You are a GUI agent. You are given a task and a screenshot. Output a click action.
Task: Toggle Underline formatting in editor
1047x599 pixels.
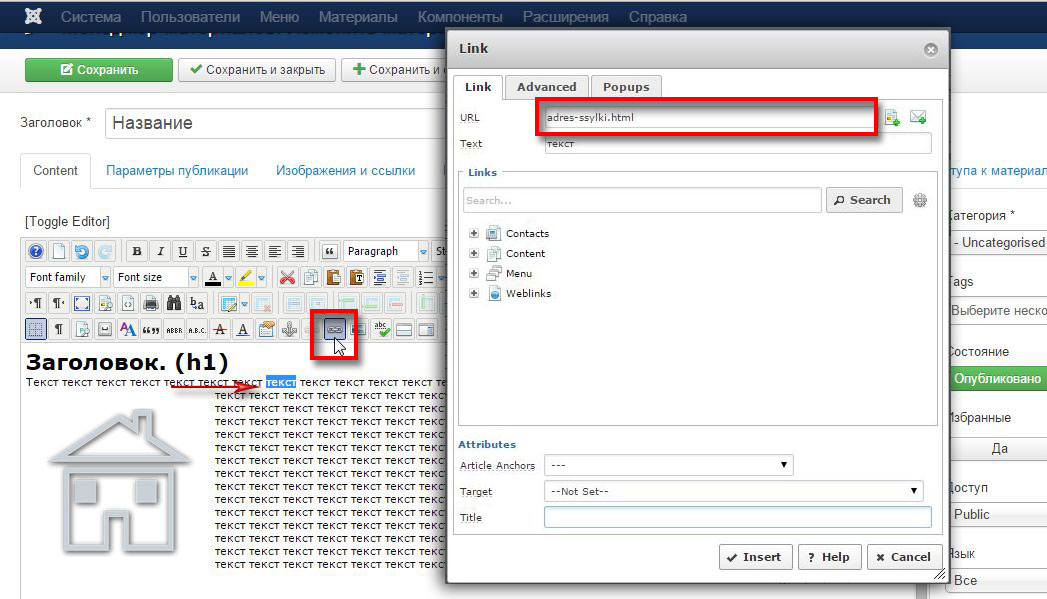coord(182,251)
